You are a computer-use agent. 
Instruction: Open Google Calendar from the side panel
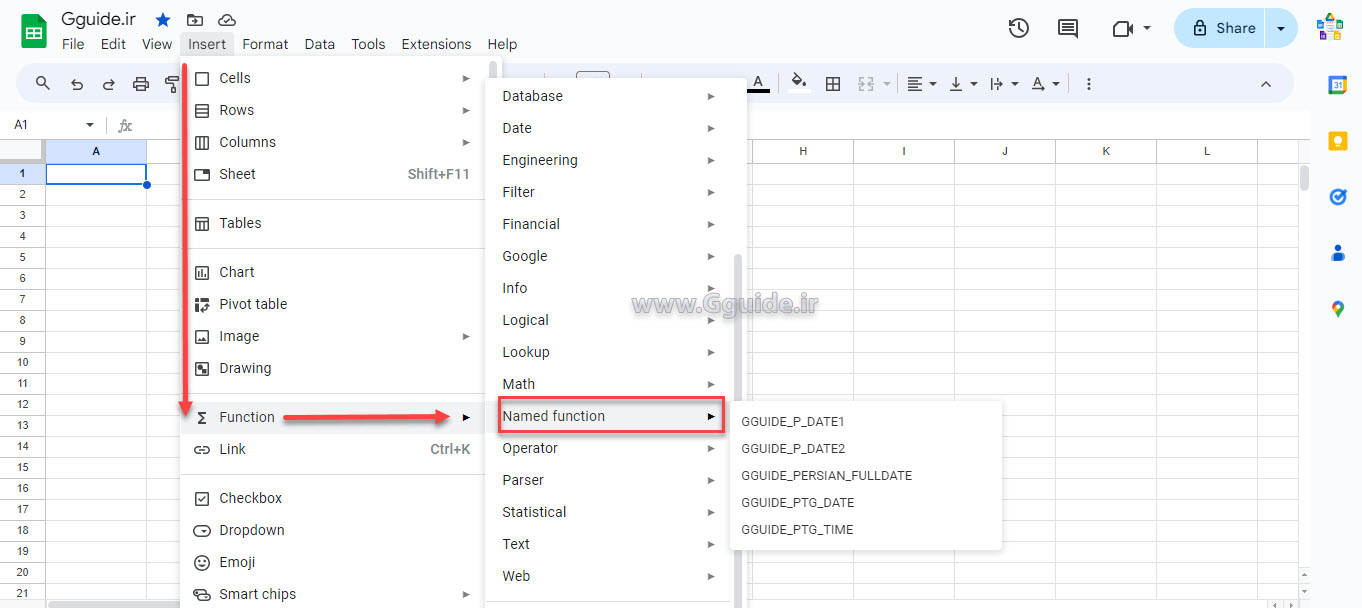click(x=1338, y=85)
